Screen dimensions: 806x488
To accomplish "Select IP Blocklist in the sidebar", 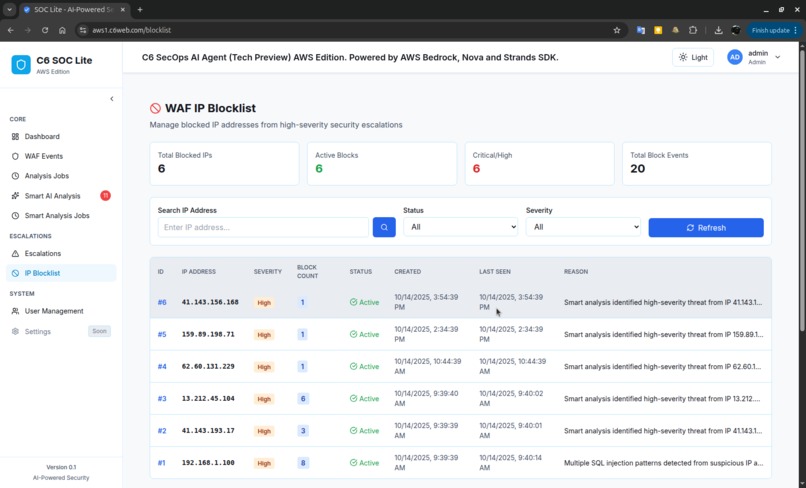I will coord(61,273).
